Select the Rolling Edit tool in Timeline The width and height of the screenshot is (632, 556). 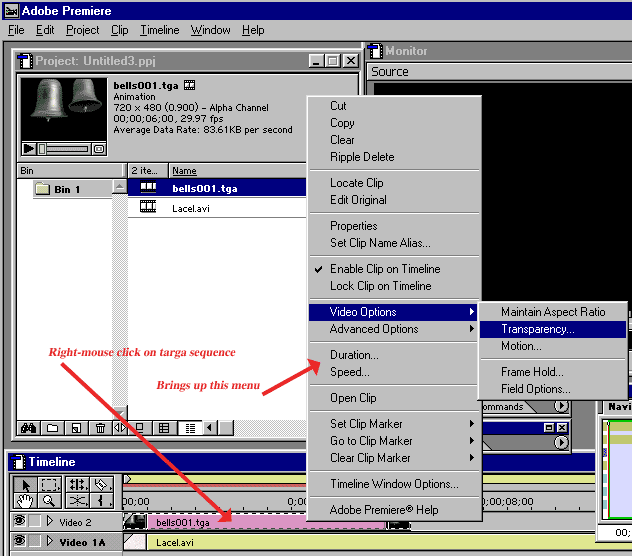[77, 485]
